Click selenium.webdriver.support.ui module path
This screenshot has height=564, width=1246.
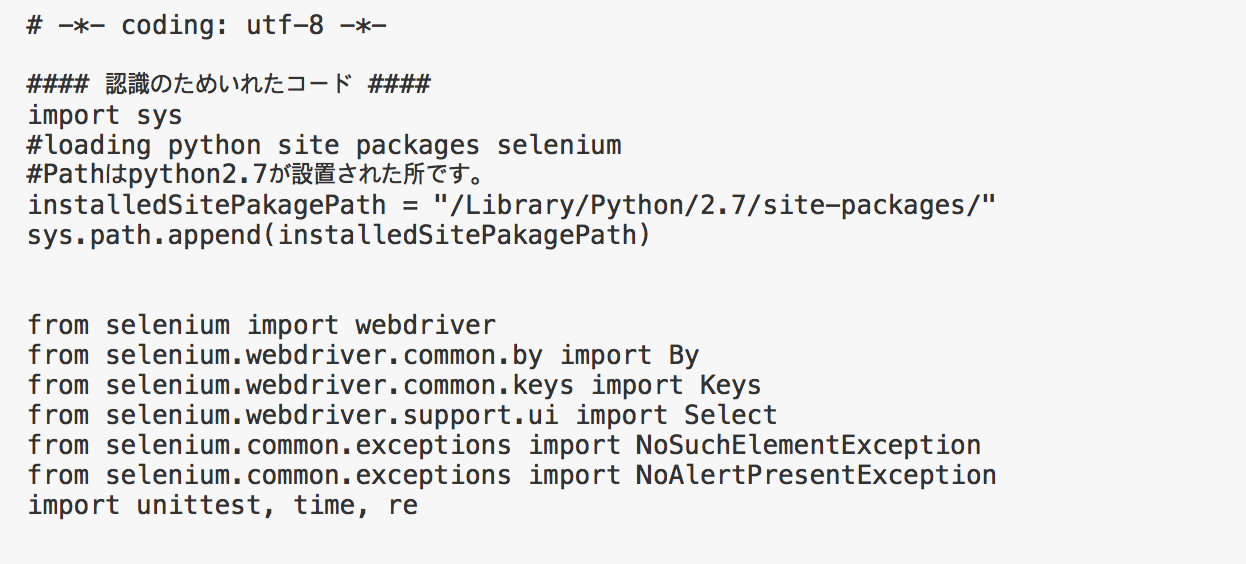(333, 415)
